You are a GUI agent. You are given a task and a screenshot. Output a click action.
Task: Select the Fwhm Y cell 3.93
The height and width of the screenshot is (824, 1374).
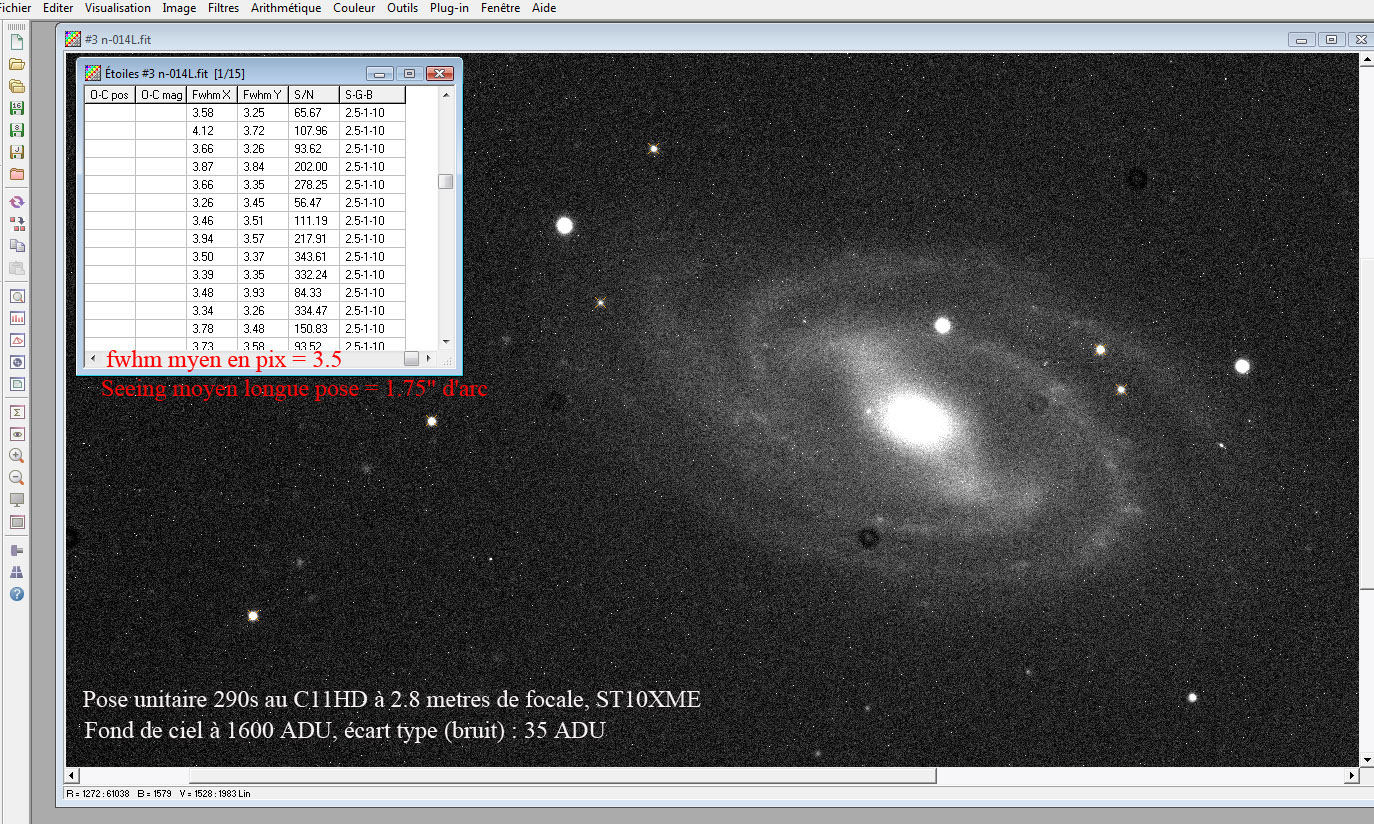point(263,293)
